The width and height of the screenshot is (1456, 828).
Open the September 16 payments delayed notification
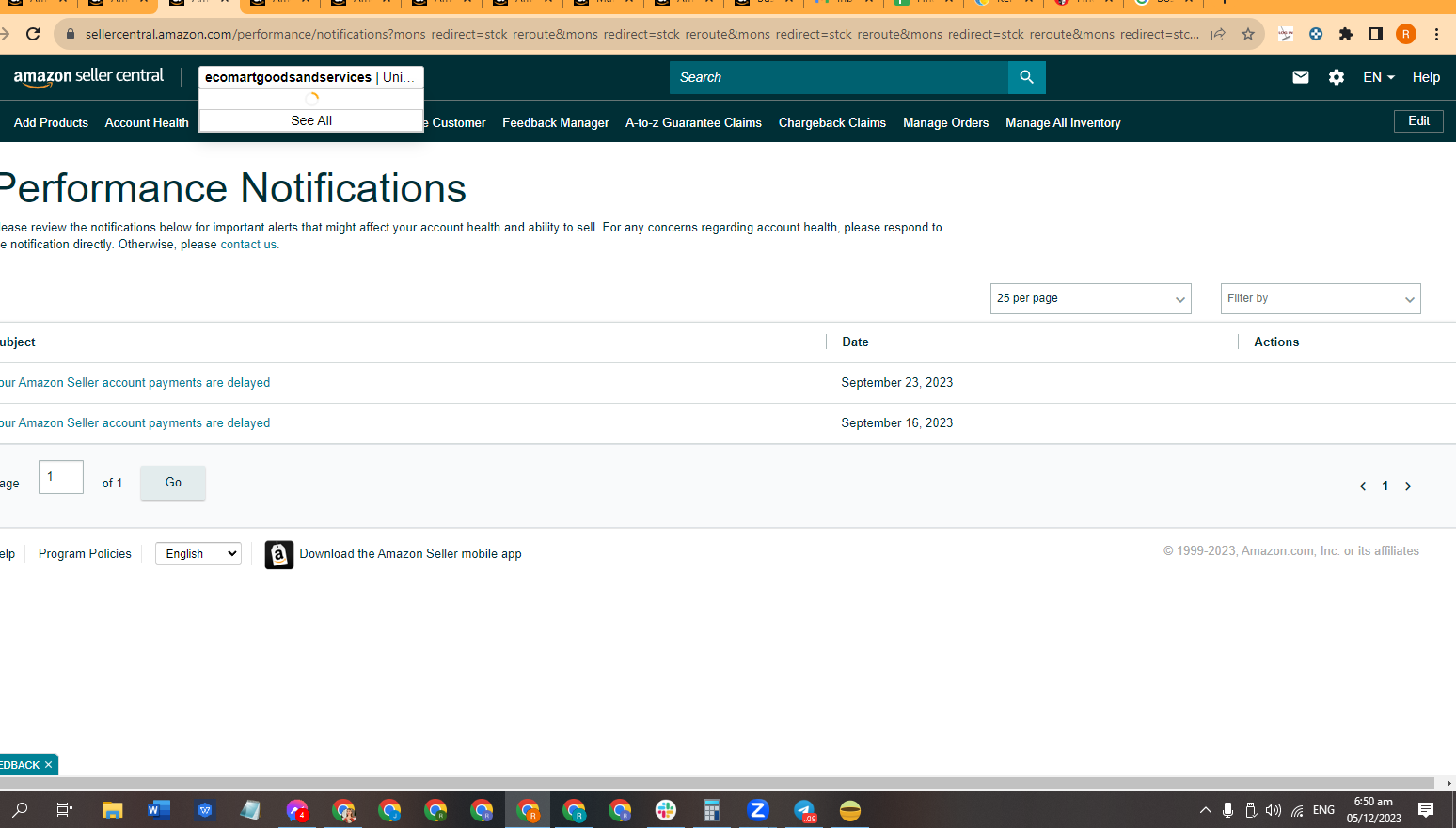point(135,423)
